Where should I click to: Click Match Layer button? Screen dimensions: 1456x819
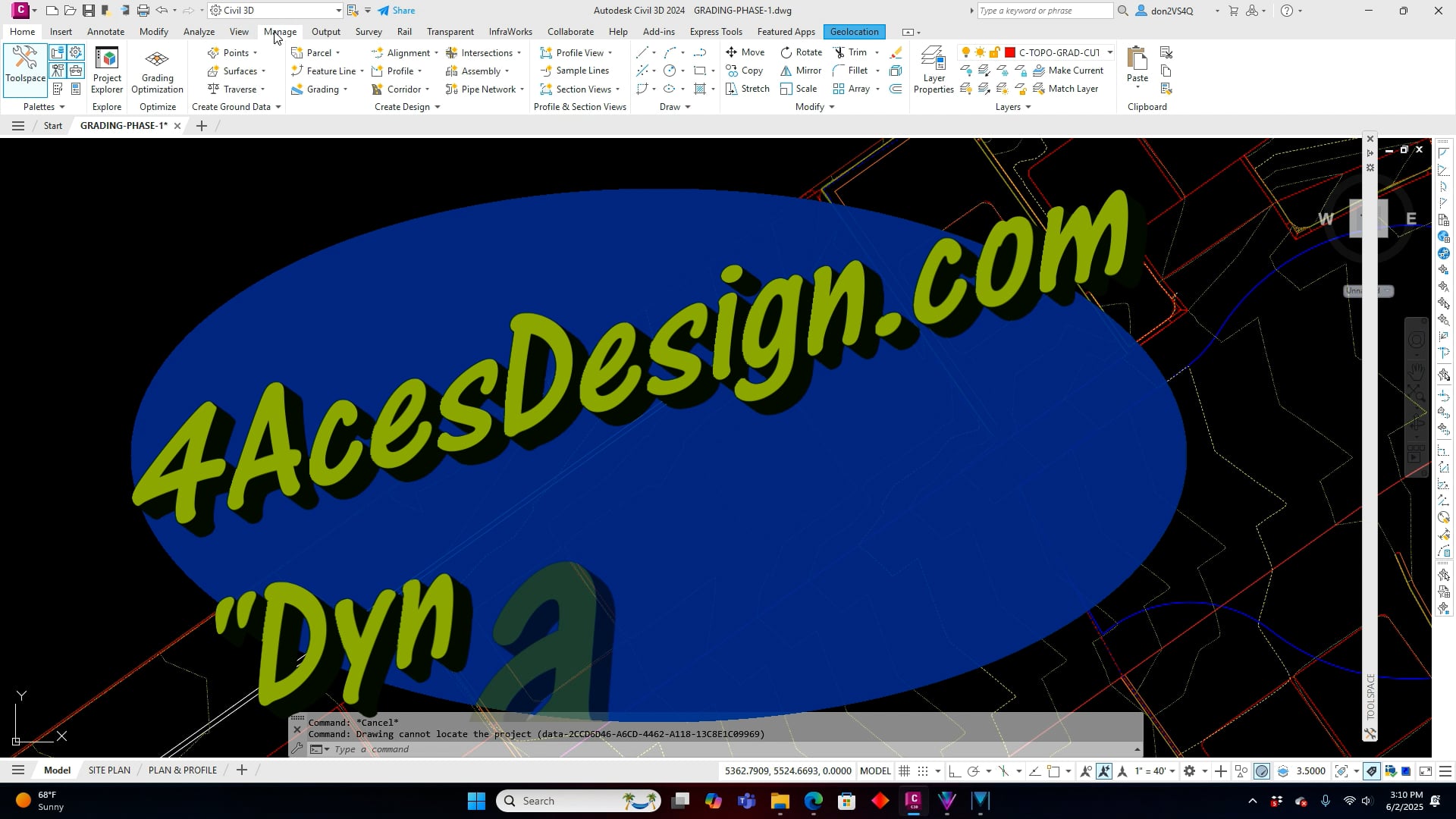click(x=1065, y=89)
